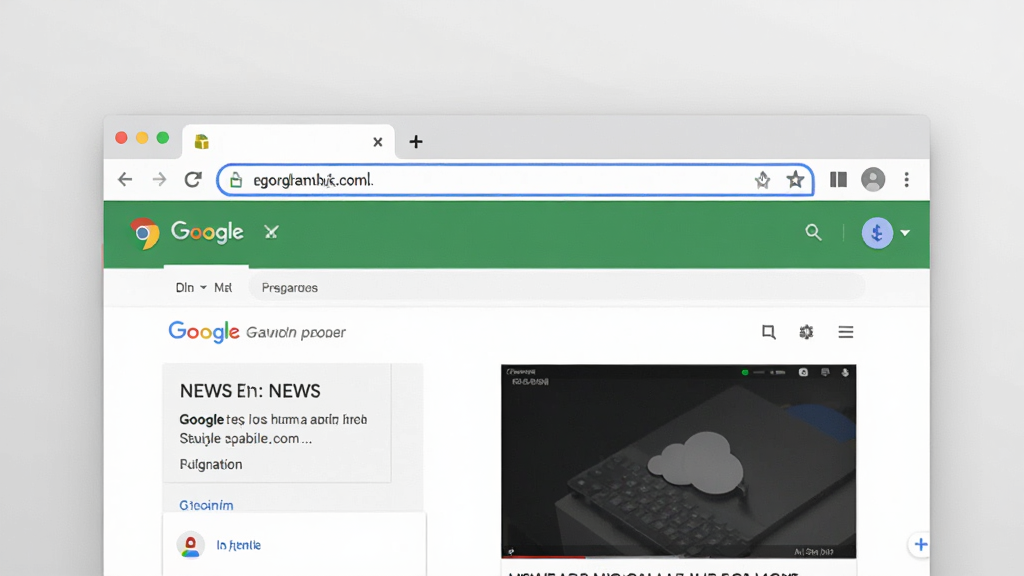Viewport: 1024px width, 576px height.
Task: Click the NEWS En: NEWS headline
Action: 250,391
